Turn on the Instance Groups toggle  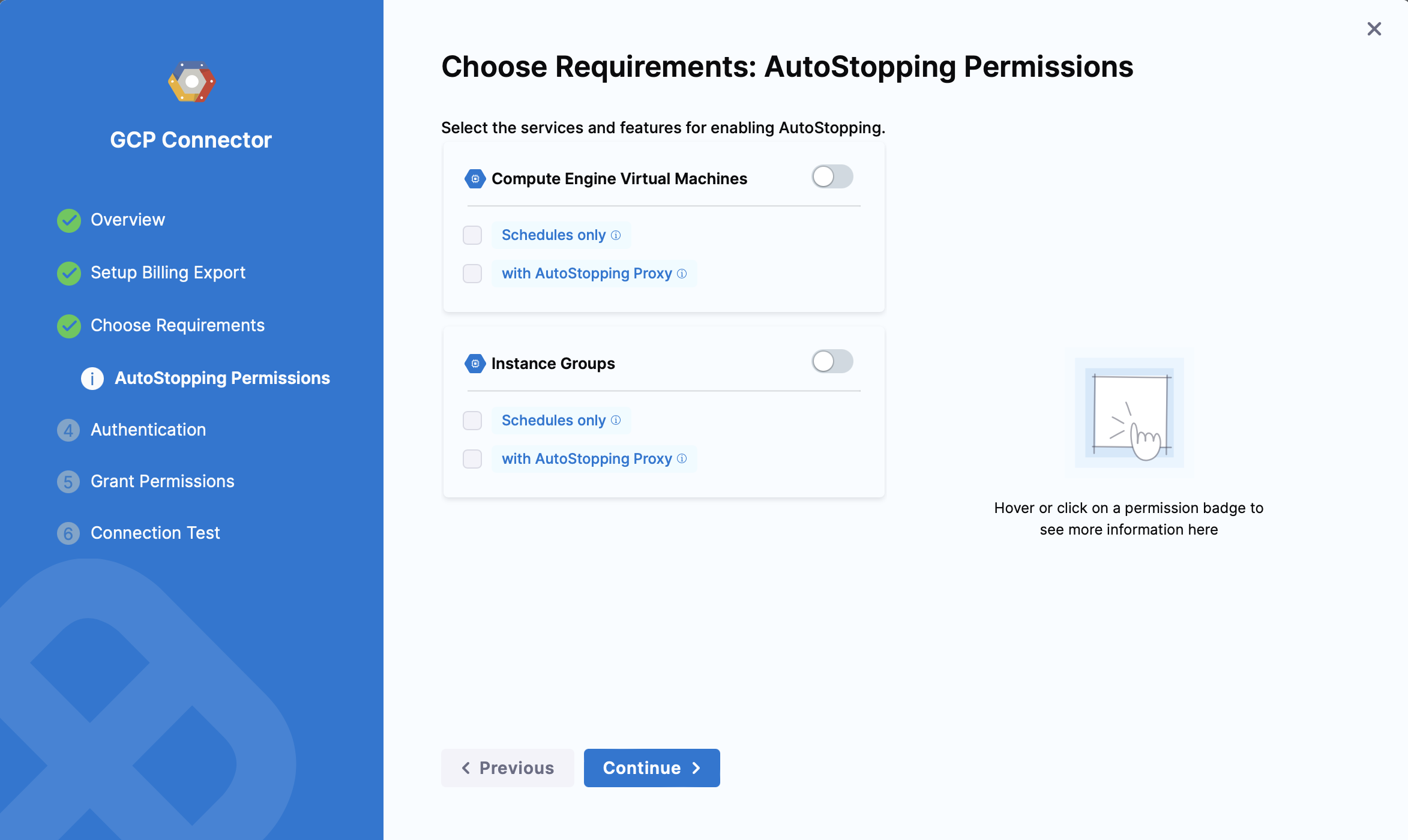pos(832,362)
